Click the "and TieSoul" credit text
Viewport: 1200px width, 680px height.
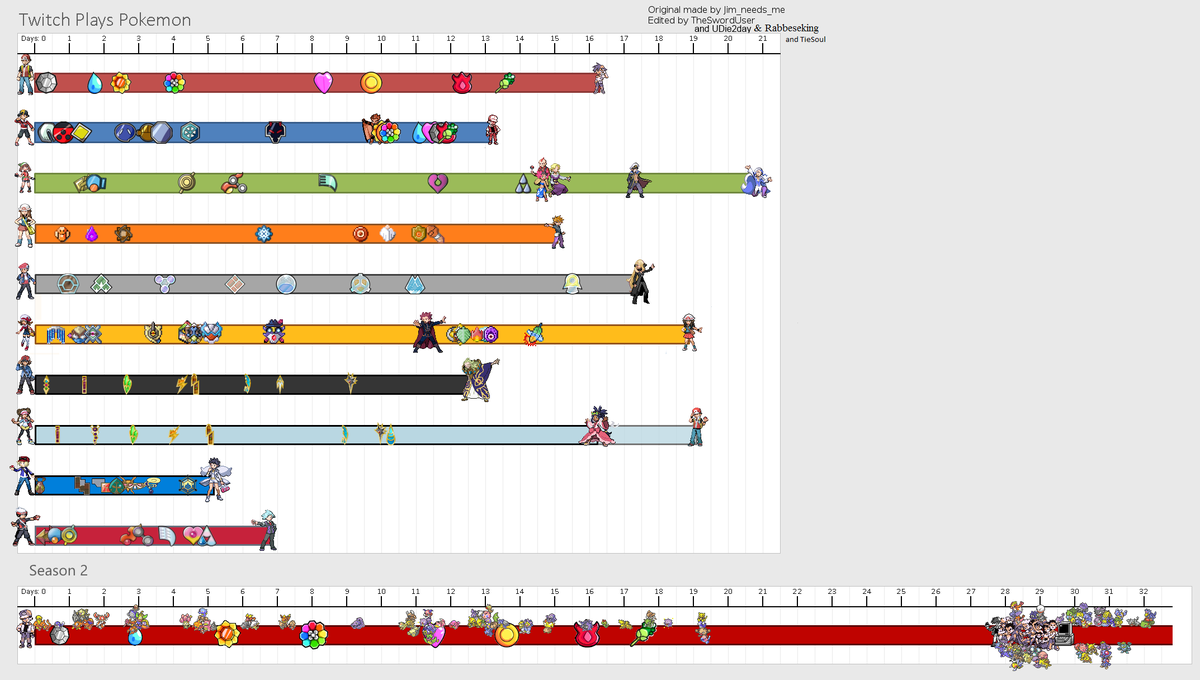(x=805, y=39)
